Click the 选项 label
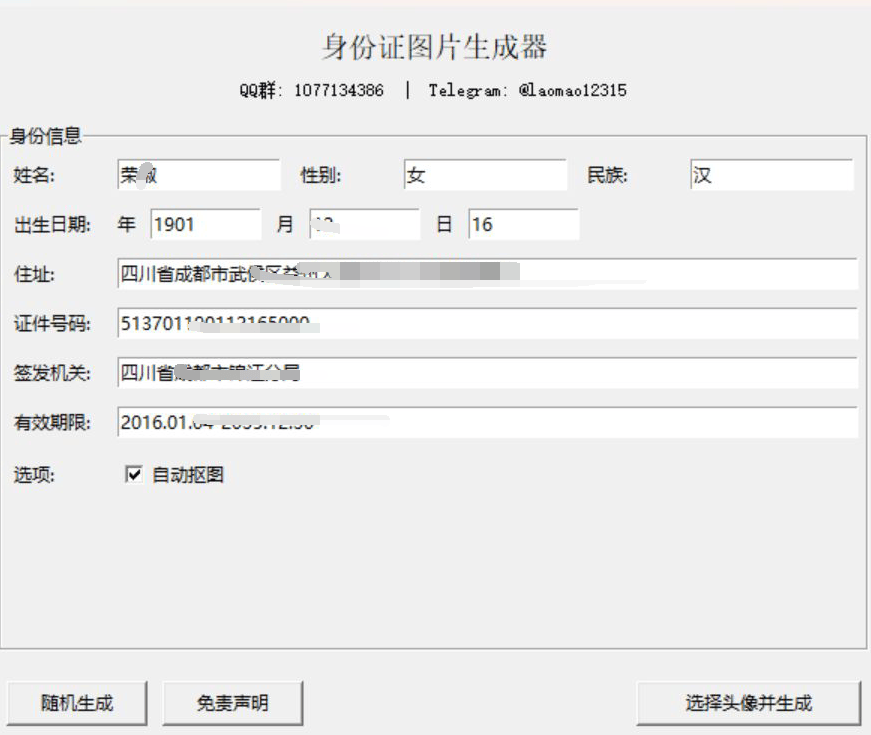 coord(34,475)
